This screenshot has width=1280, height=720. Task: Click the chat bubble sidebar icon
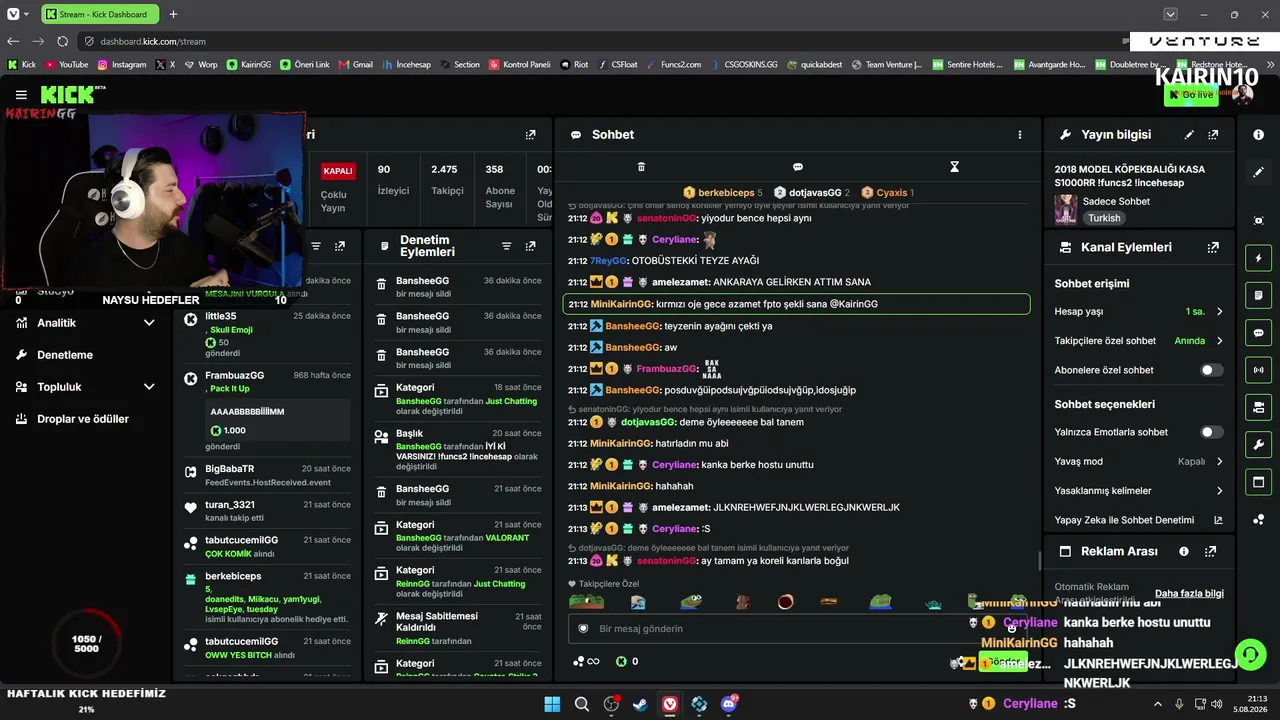tap(1258, 333)
